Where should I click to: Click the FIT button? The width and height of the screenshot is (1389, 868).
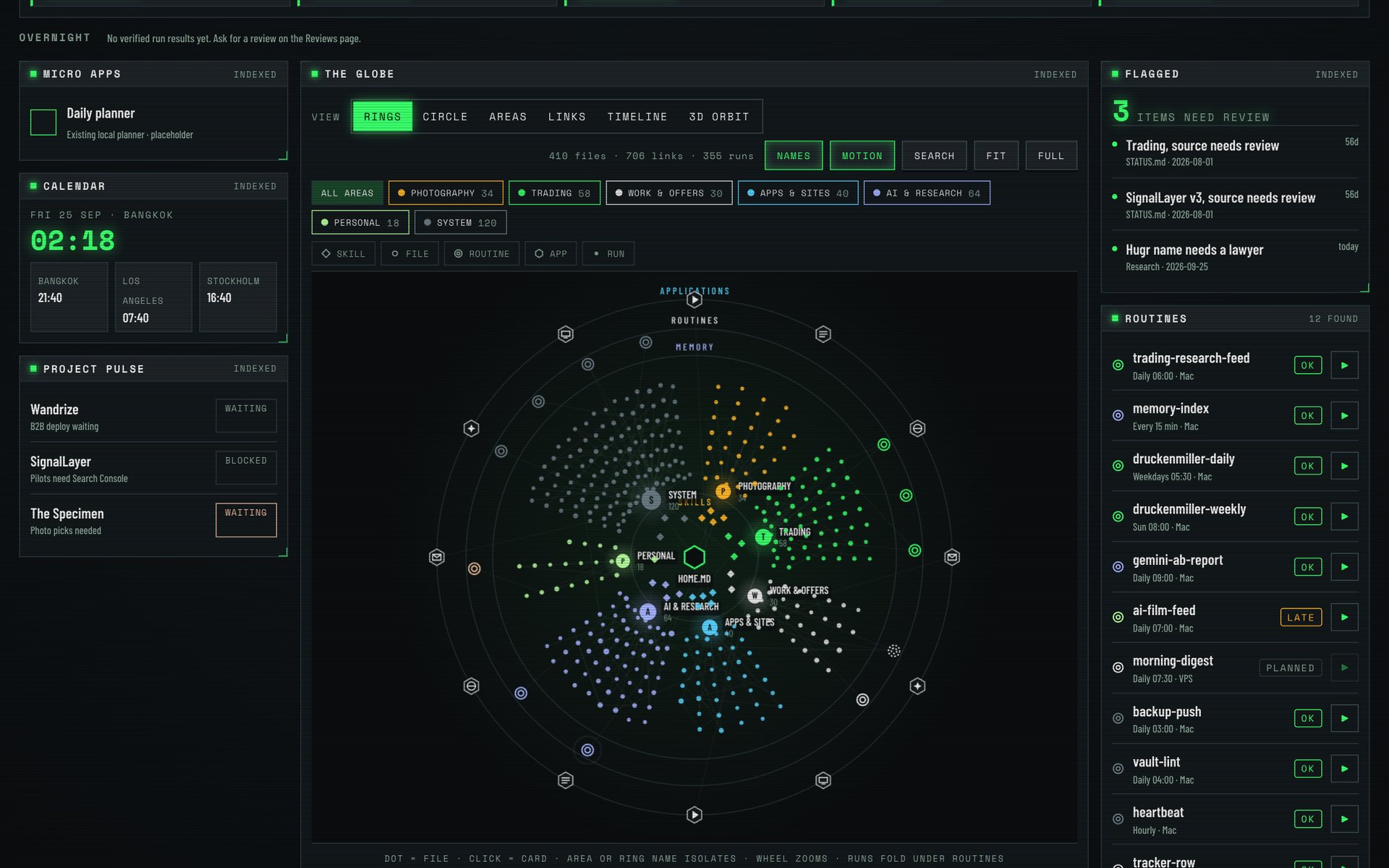pos(996,156)
